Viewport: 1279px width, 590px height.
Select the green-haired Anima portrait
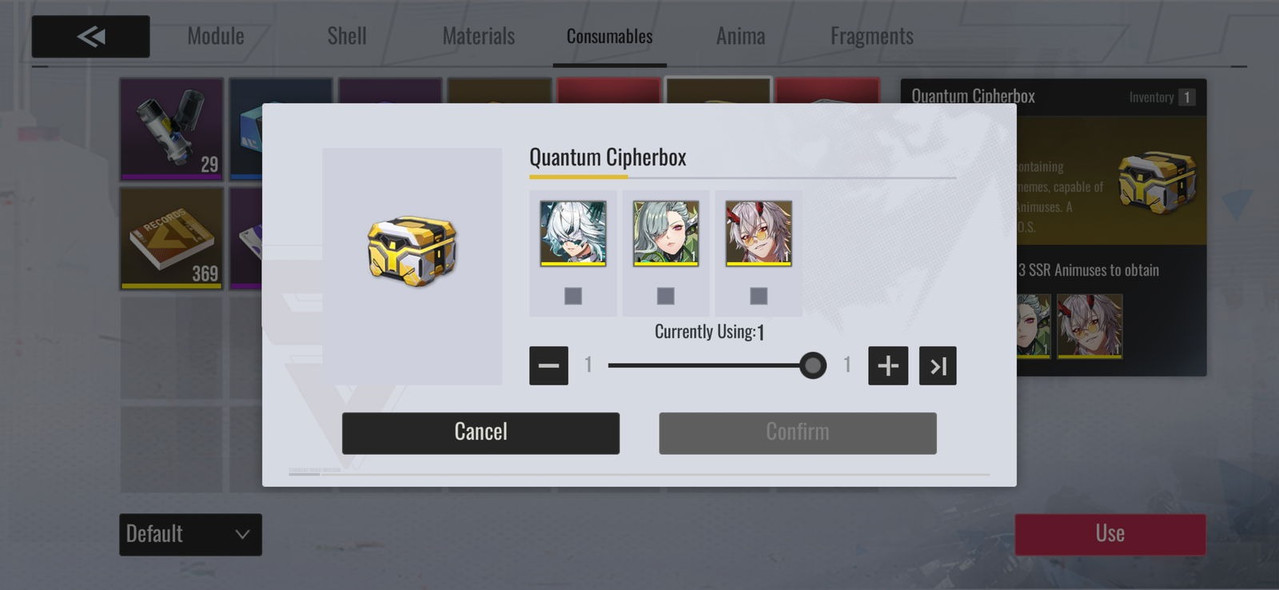(666, 233)
